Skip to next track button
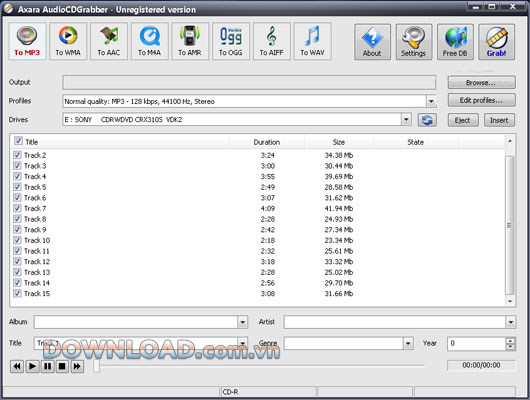The image size is (530, 400). pos(77,366)
